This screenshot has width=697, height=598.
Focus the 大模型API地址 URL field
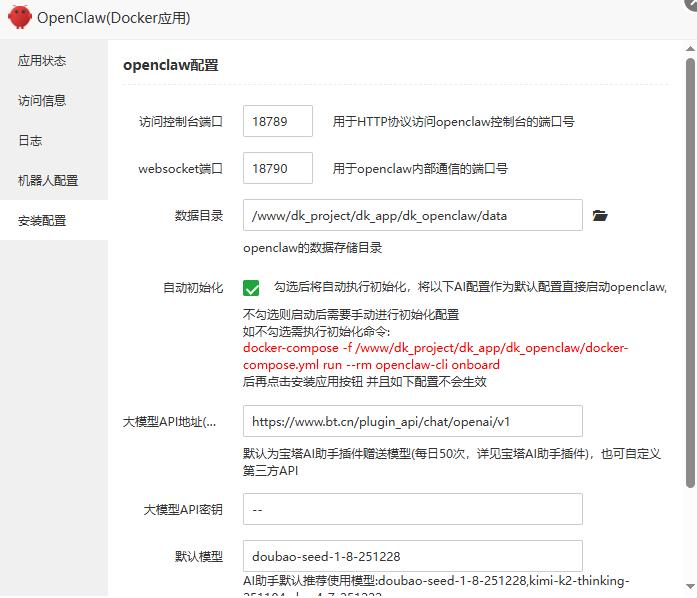[412, 421]
